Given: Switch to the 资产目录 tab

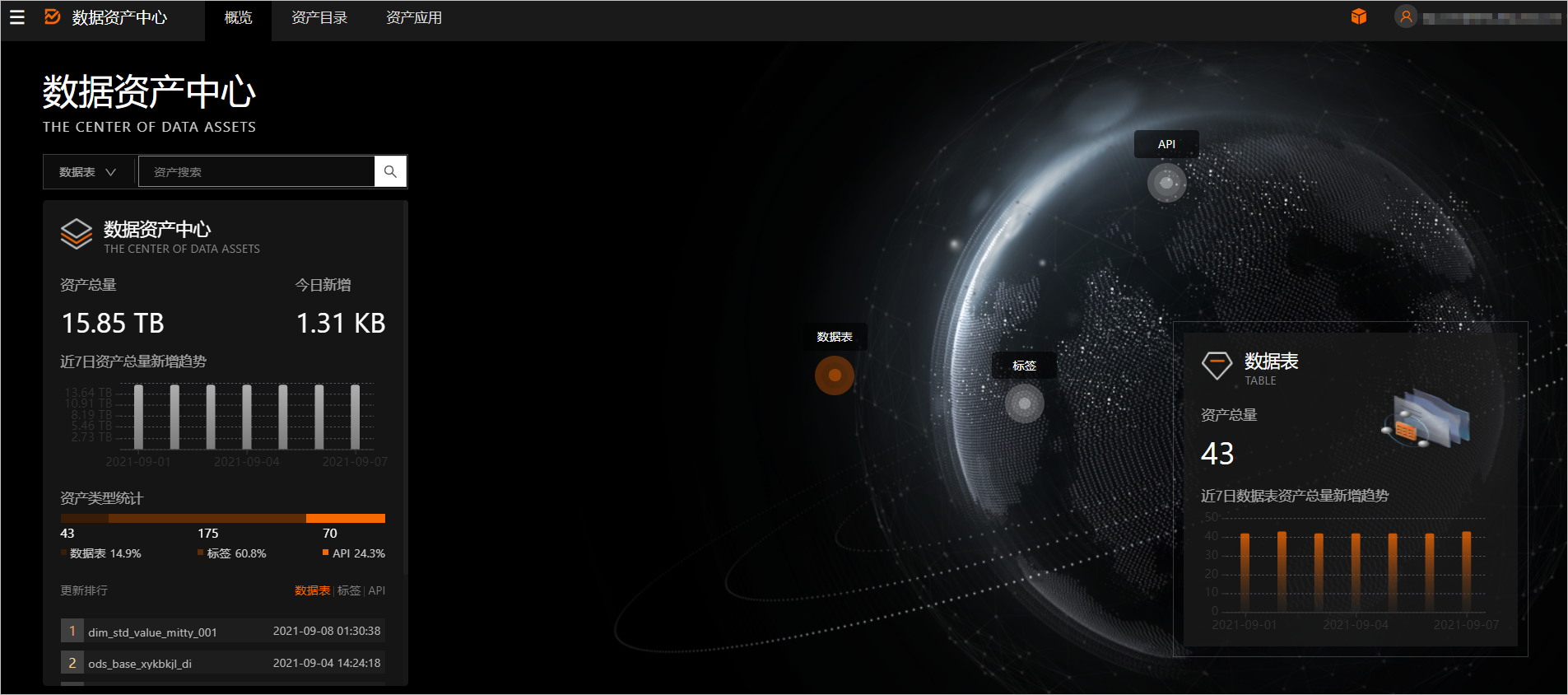Looking at the screenshot, I should click(x=319, y=17).
